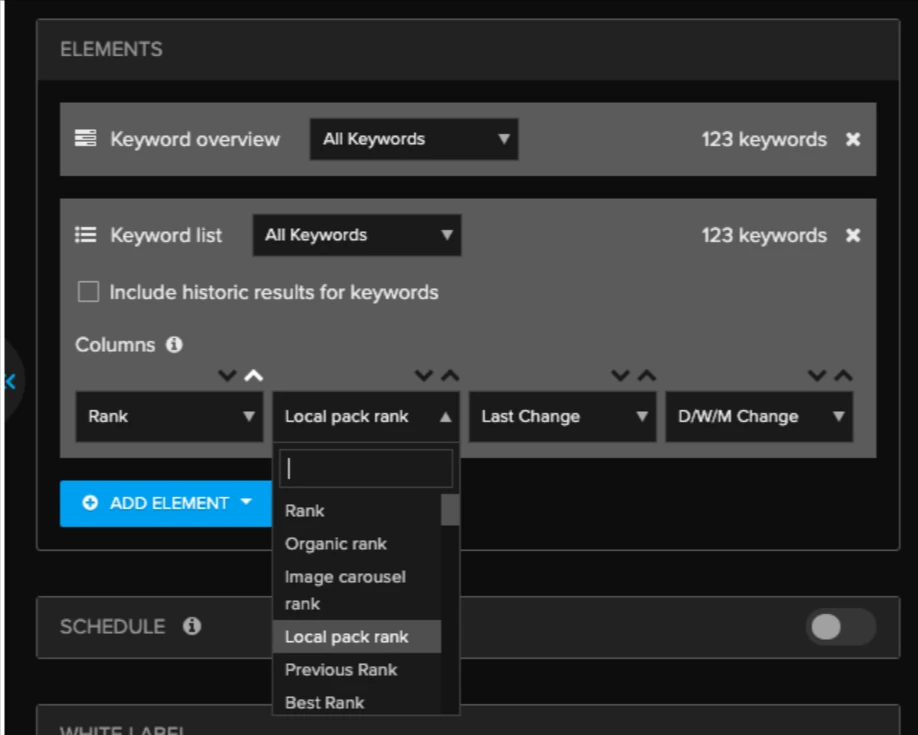Viewport: 918px width, 735px height.
Task: Open the Keyword list All Keywords selector
Action: pyautogui.click(x=356, y=235)
